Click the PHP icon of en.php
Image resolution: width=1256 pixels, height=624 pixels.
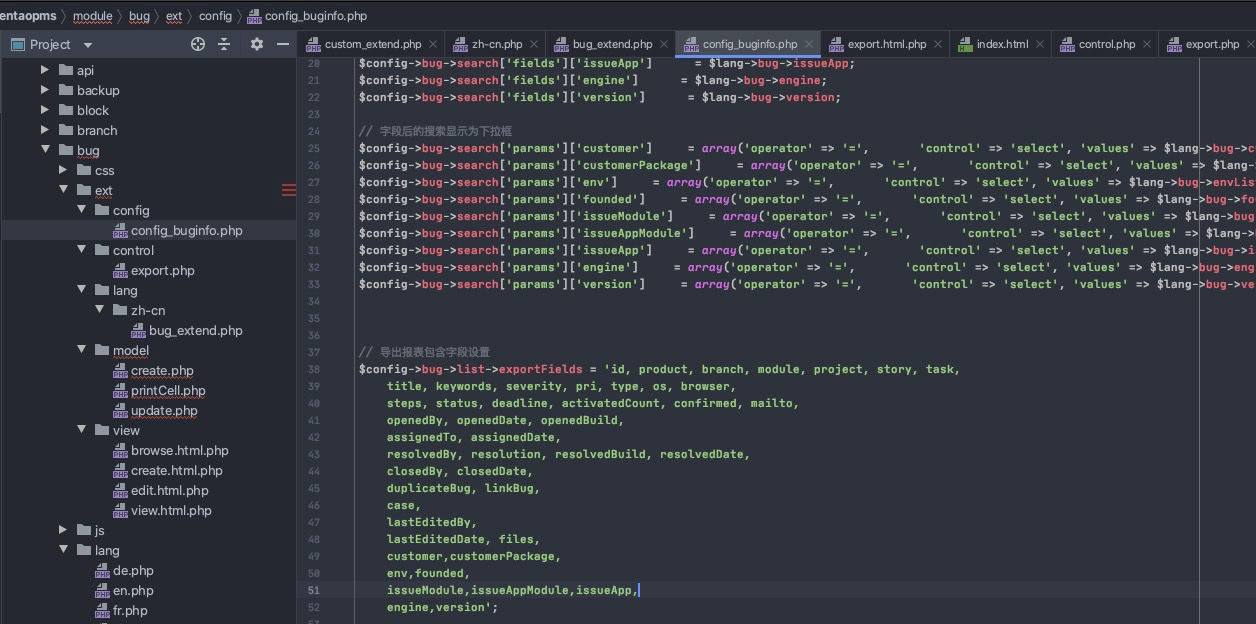(x=102, y=590)
